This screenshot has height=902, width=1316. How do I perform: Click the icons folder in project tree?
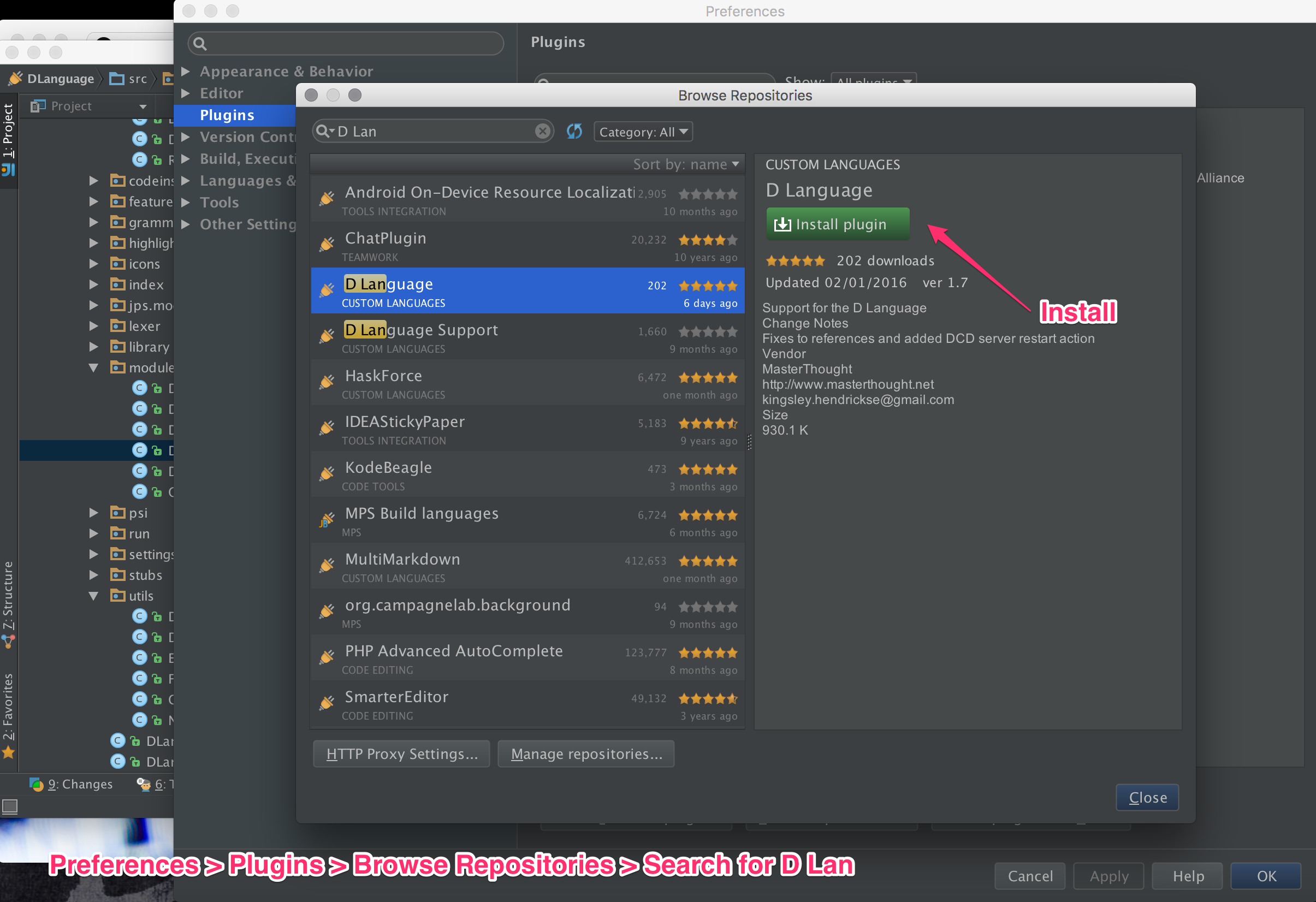pos(136,264)
